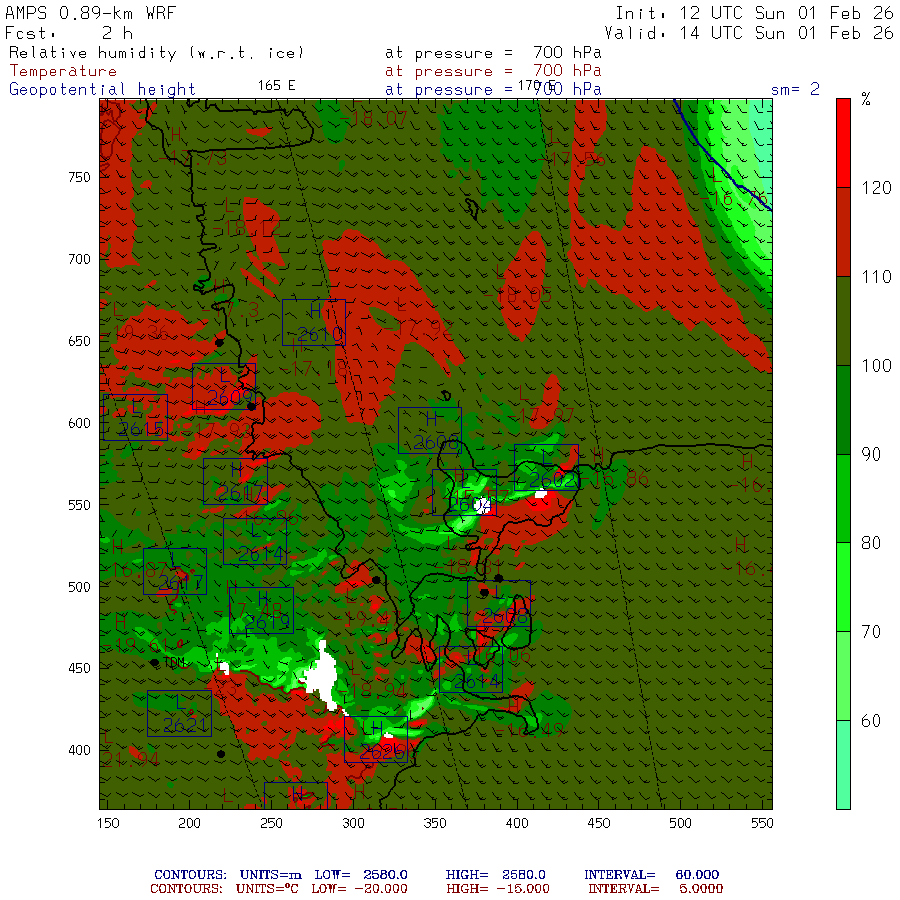Select the "Valid: 14 UTC Sun 01 Feb 26" line

tap(748, 33)
